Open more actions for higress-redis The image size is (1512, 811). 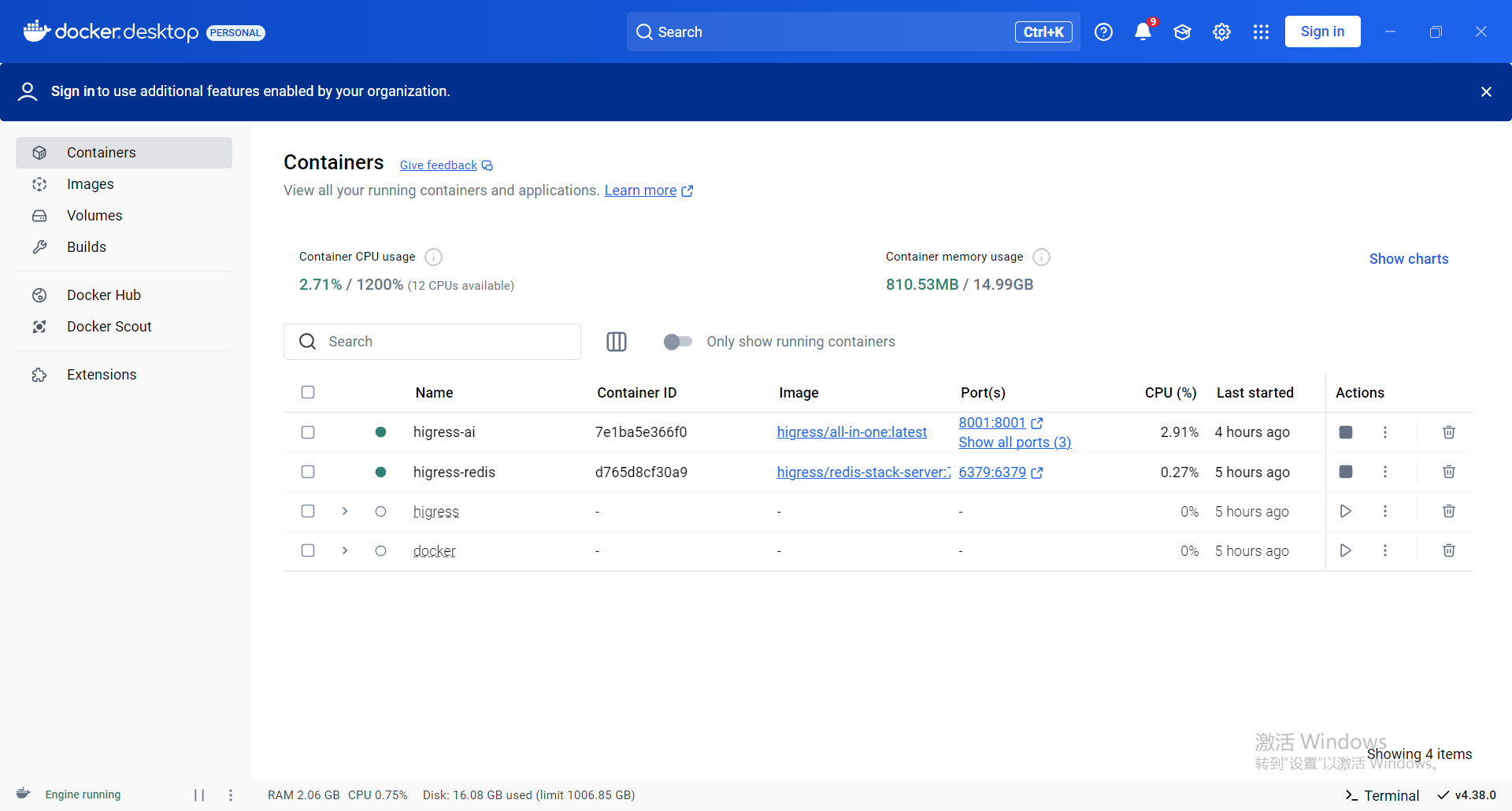pyautogui.click(x=1385, y=472)
